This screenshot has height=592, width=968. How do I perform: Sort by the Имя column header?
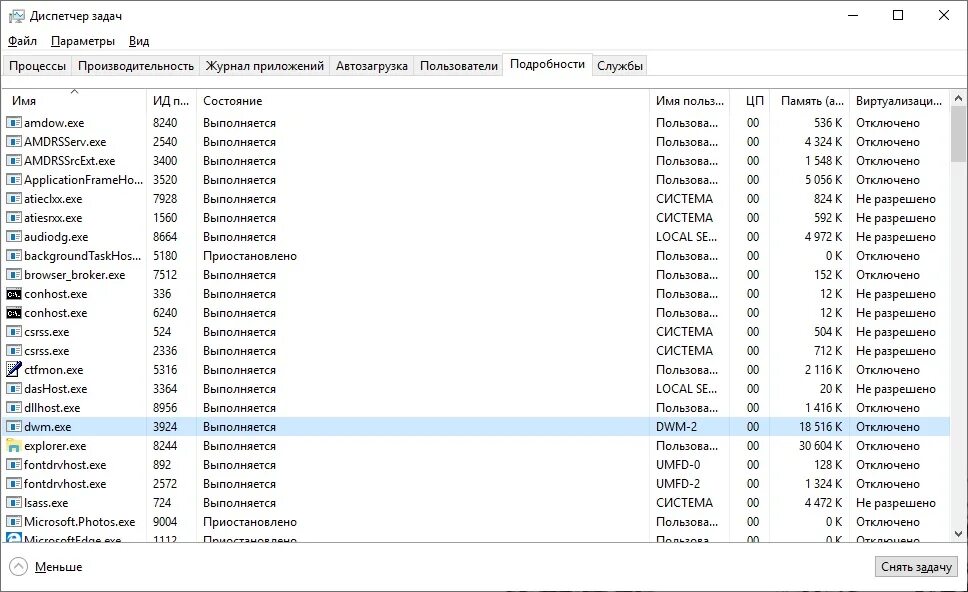click(x=75, y=101)
